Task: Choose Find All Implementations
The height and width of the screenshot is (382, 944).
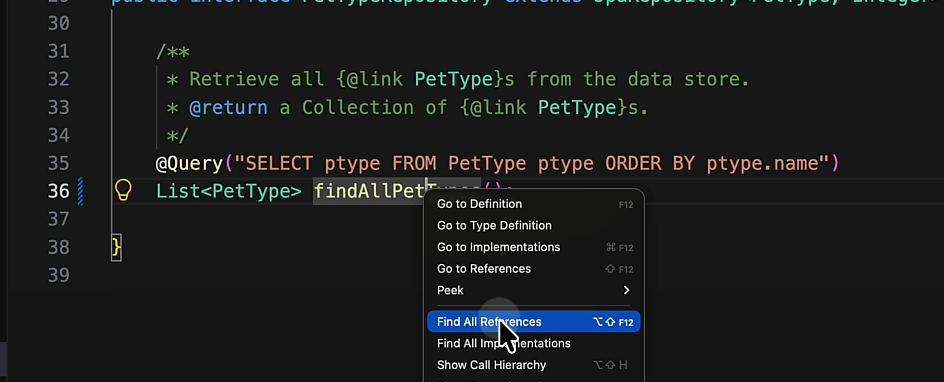Action: [533, 343]
